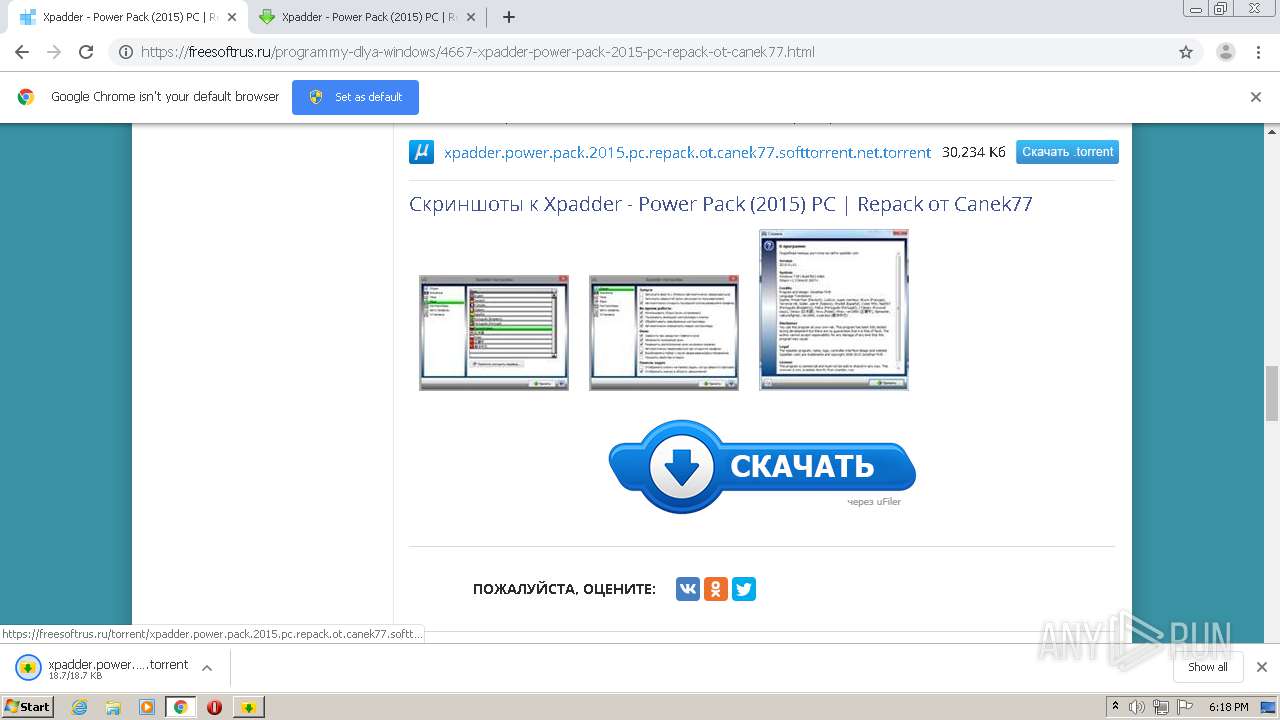This screenshot has height=720, width=1280.
Task: Open the first Xpadder screenshot thumbnail
Action: 494,333
